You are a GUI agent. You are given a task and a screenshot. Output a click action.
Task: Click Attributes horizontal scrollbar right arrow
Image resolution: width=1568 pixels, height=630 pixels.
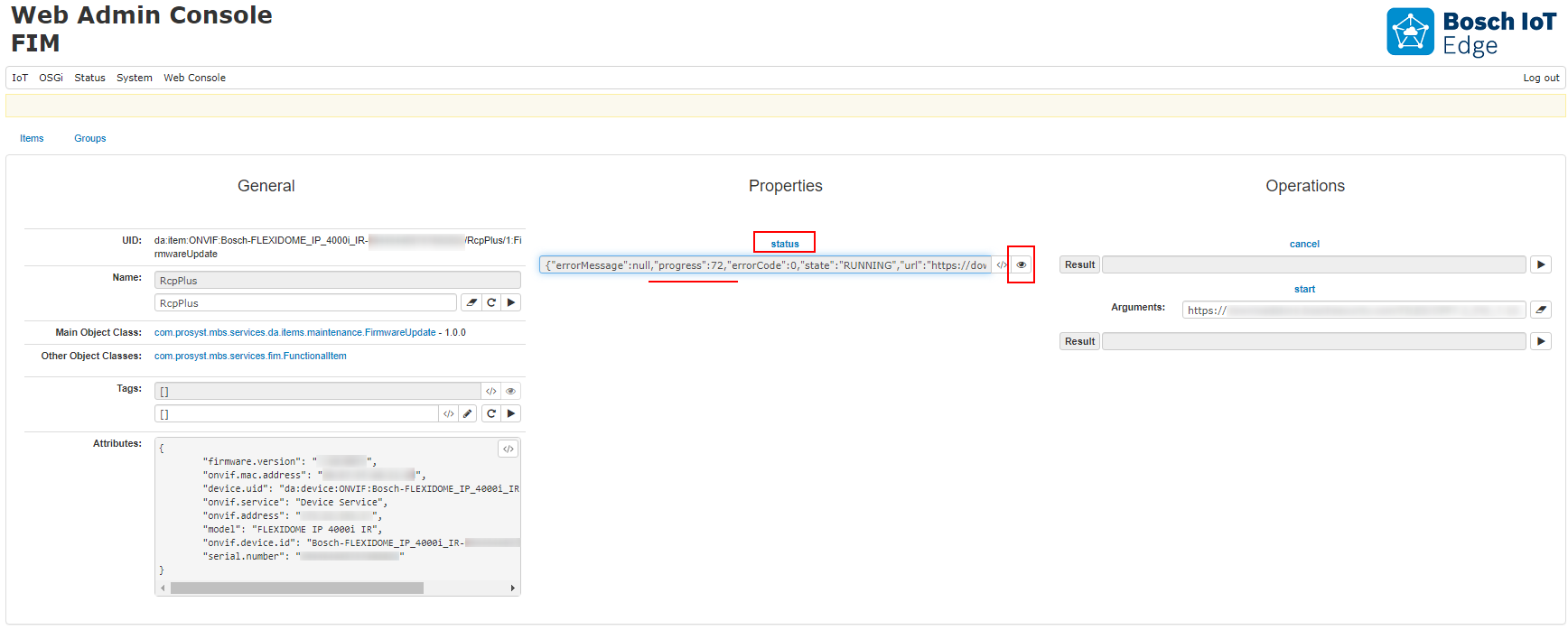[x=513, y=588]
